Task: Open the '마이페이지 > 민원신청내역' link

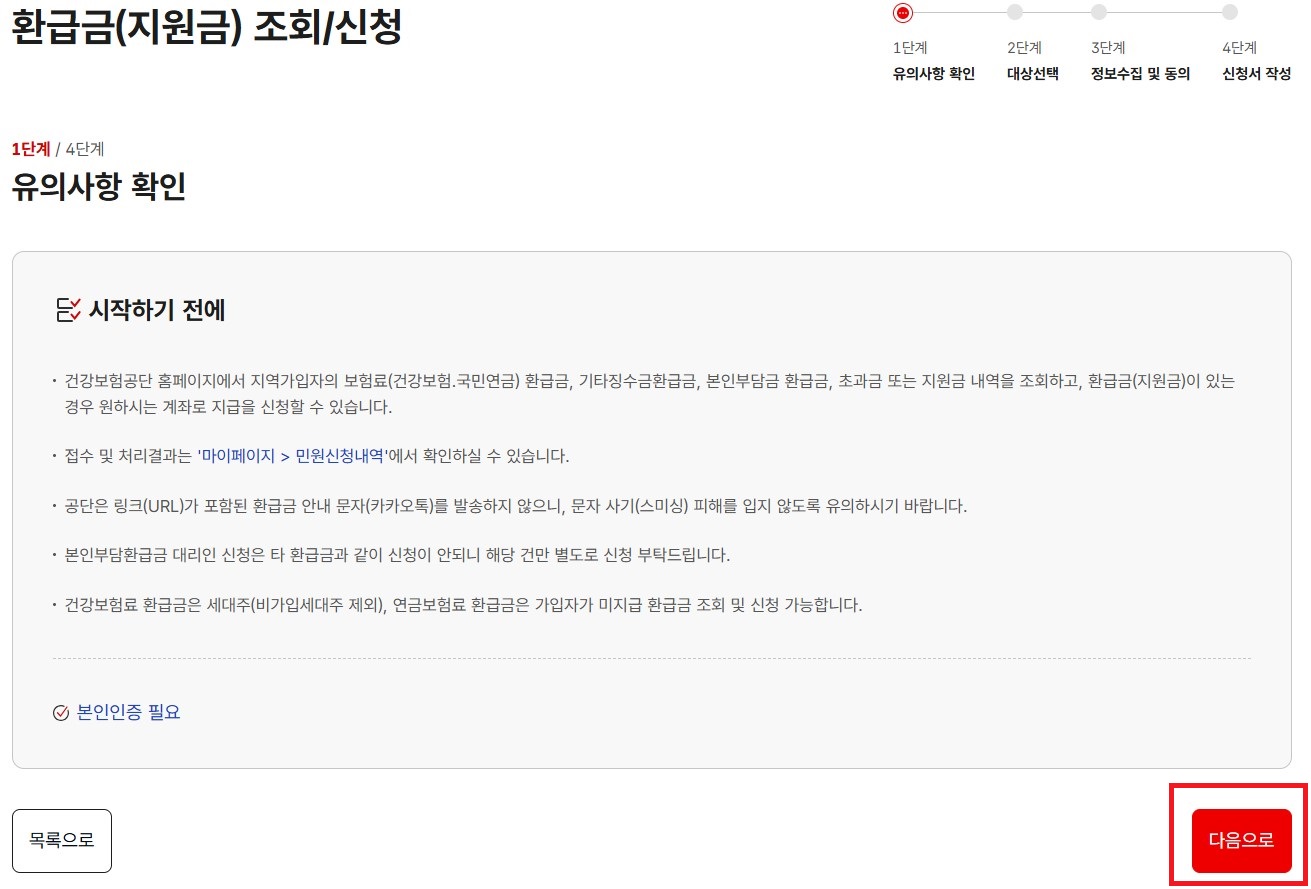Action: point(292,456)
